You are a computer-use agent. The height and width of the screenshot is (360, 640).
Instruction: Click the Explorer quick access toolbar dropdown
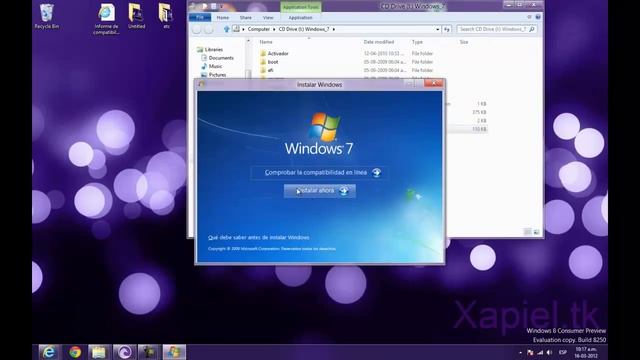[222, 7]
